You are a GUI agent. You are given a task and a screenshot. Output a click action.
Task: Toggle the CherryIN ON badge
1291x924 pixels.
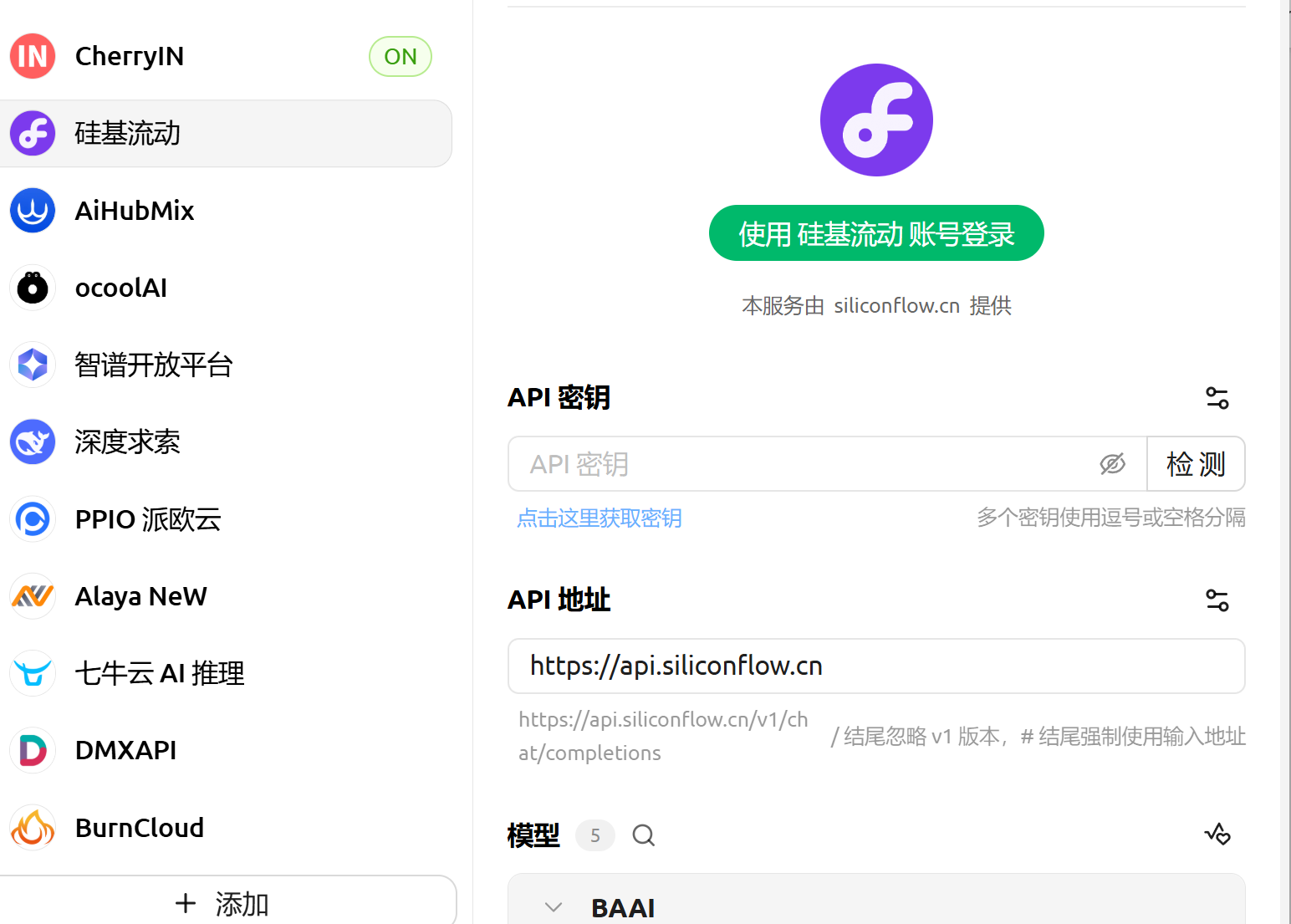(401, 56)
